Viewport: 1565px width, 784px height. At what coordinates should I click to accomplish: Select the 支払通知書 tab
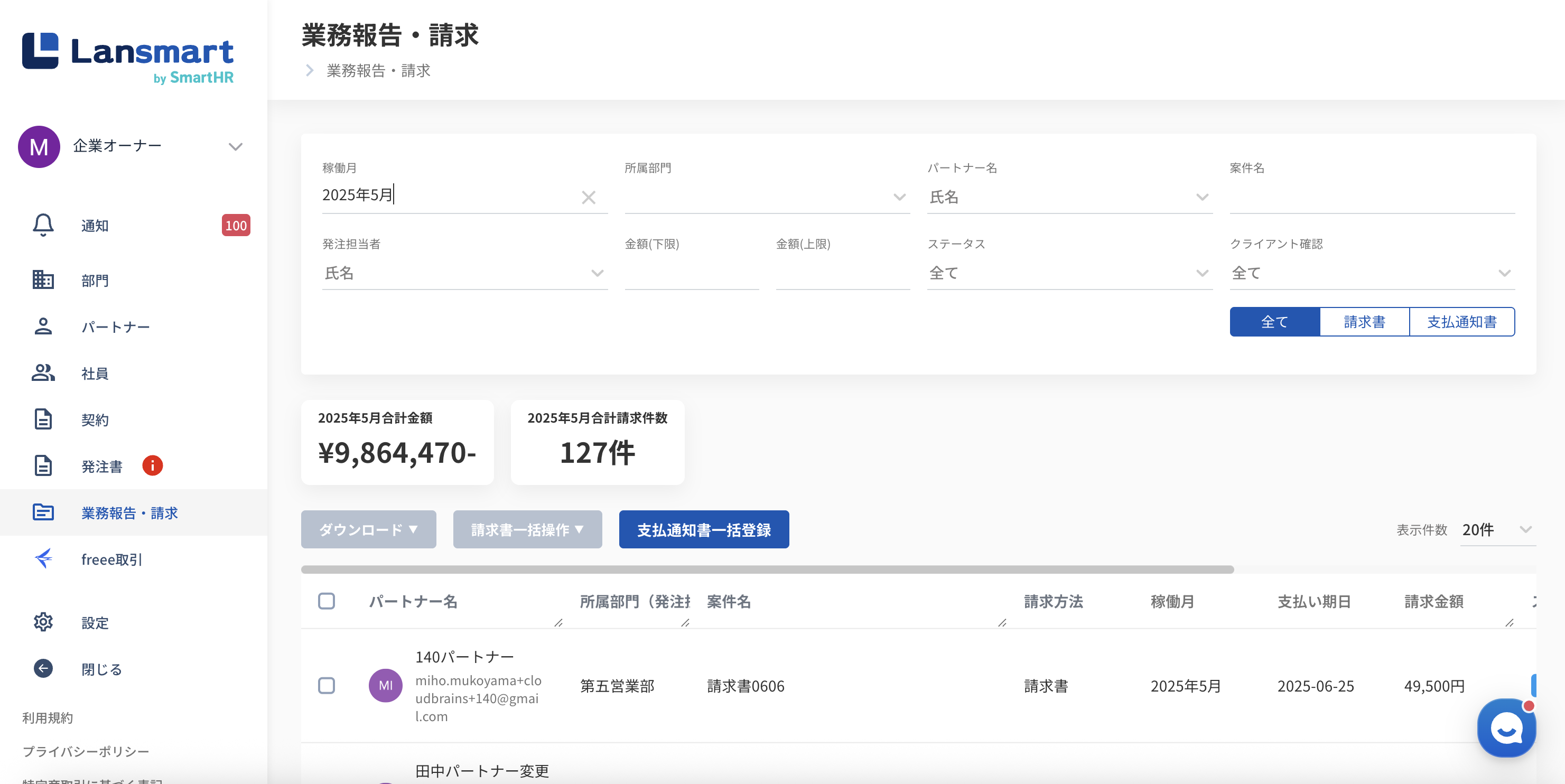[1462, 322]
